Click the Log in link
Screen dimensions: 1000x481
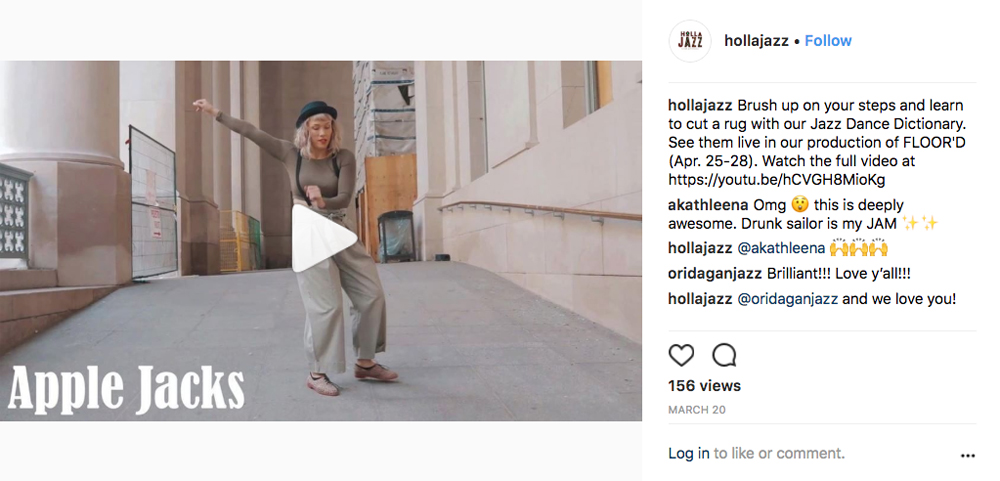[688, 454]
